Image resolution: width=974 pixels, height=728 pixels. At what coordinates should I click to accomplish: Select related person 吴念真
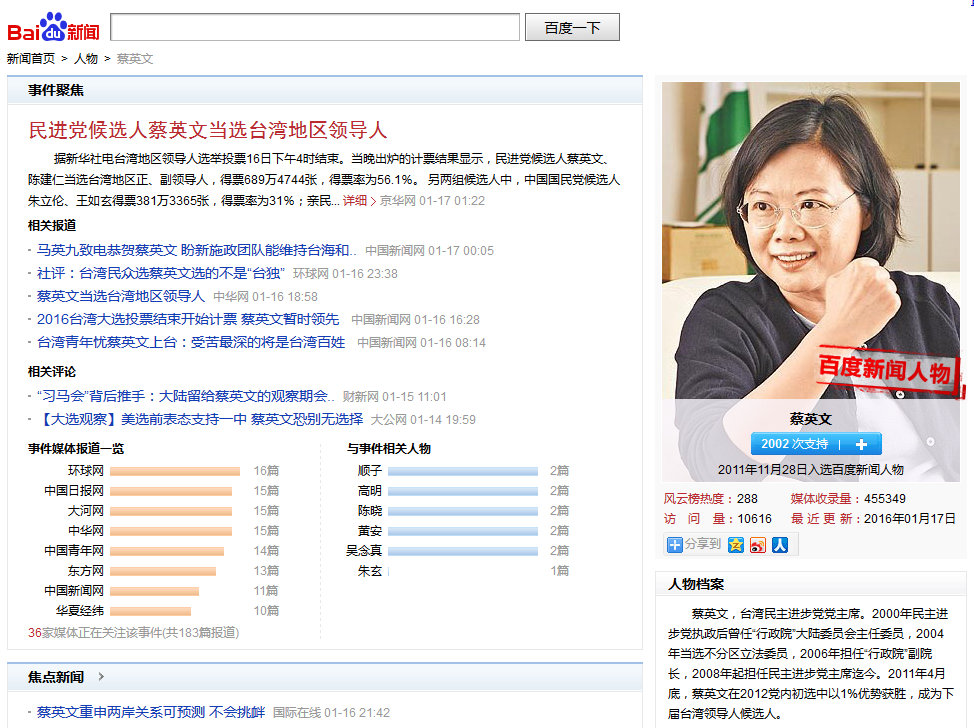(x=364, y=550)
